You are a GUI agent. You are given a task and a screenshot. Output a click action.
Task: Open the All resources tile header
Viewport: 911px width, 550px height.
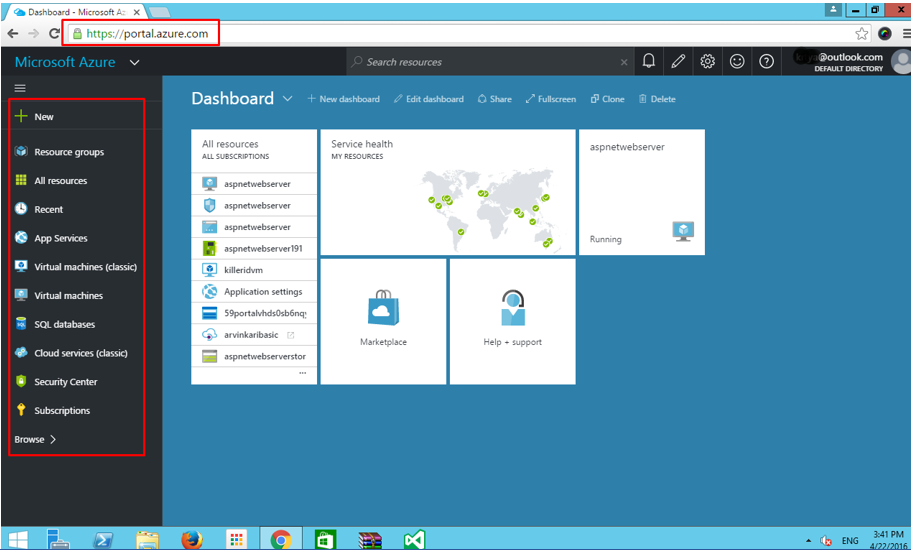point(254,150)
